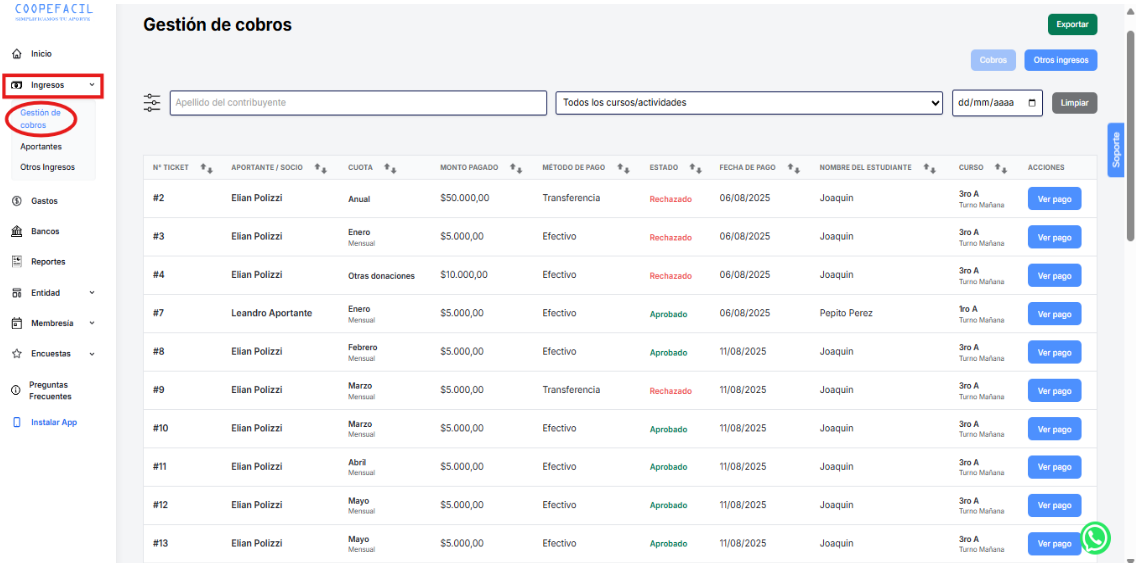Click the Gastos dollar icon

(16, 201)
